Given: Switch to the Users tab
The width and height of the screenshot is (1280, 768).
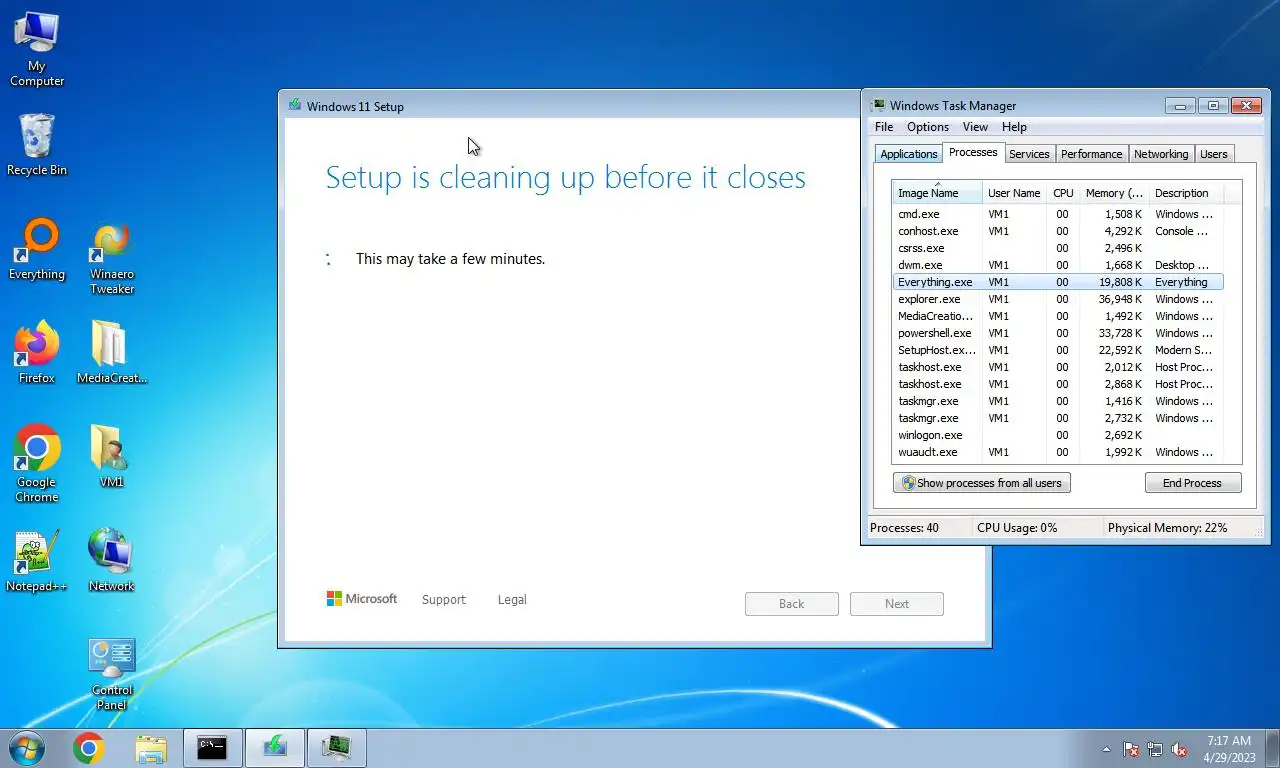Looking at the screenshot, I should tap(1214, 154).
